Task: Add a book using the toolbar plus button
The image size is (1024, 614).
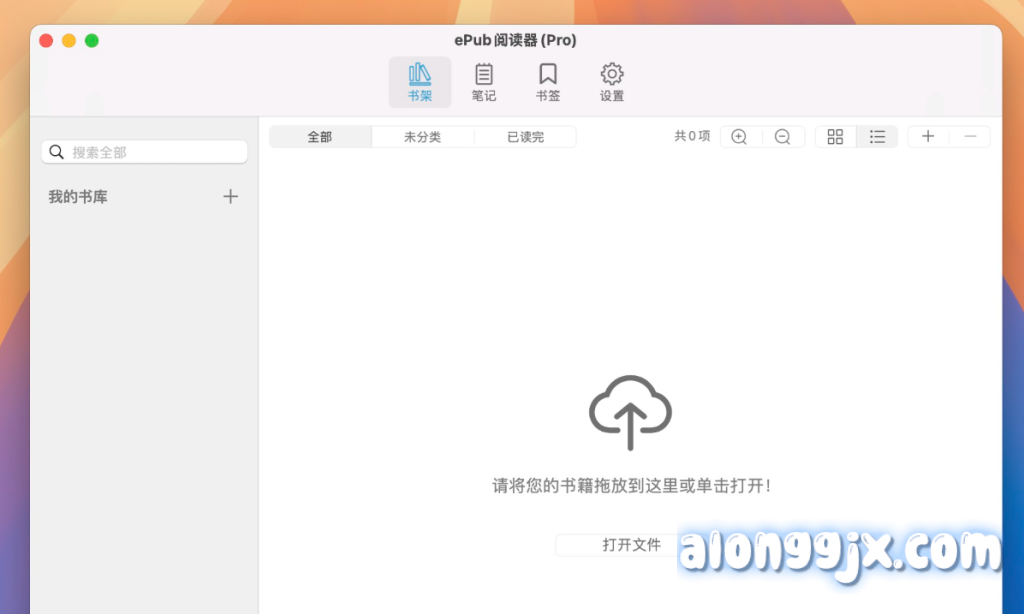Action: click(x=928, y=137)
